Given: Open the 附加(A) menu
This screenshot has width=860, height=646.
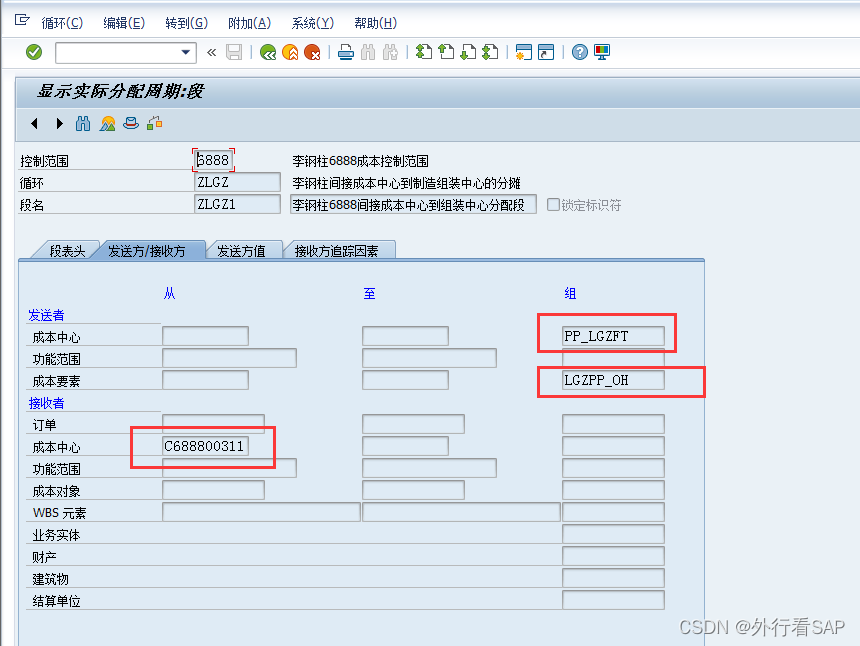Looking at the screenshot, I should 250,23.
